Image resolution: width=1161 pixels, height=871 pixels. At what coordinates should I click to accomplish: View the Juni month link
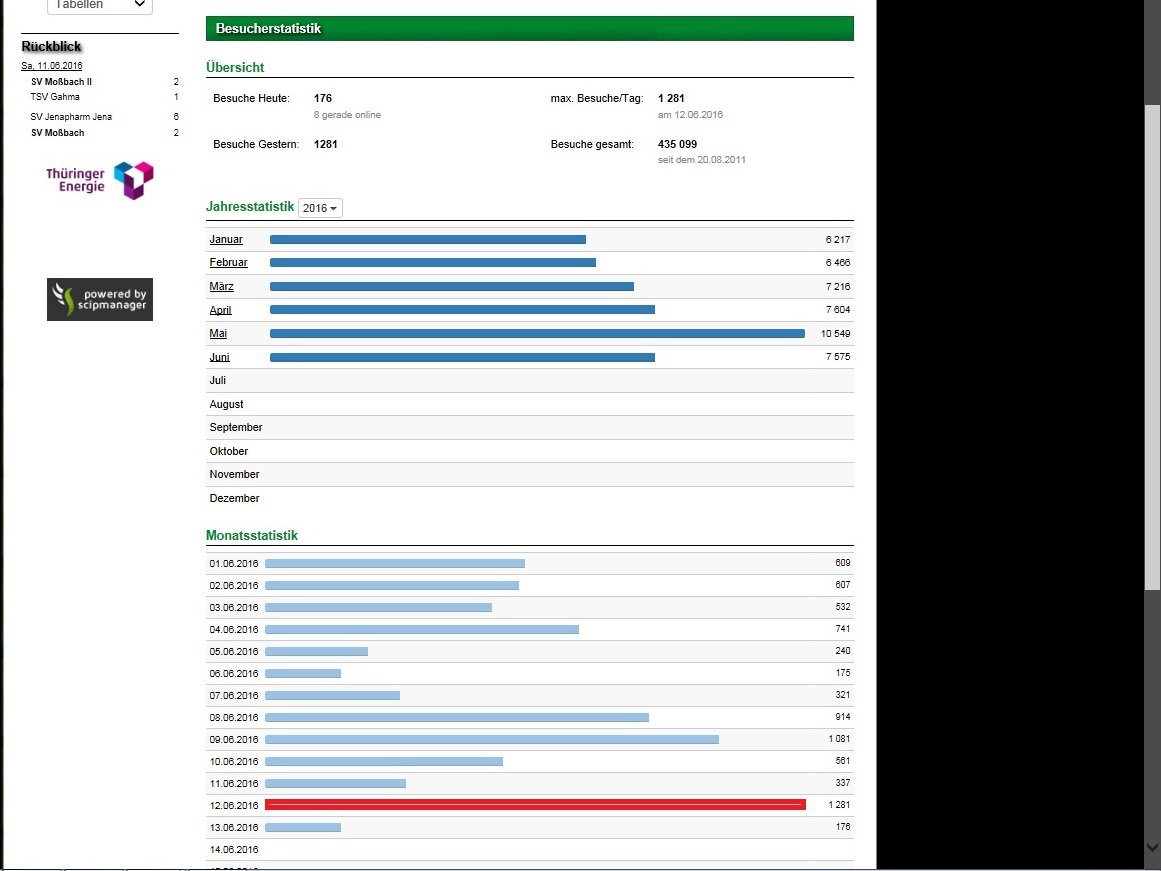click(x=219, y=357)
